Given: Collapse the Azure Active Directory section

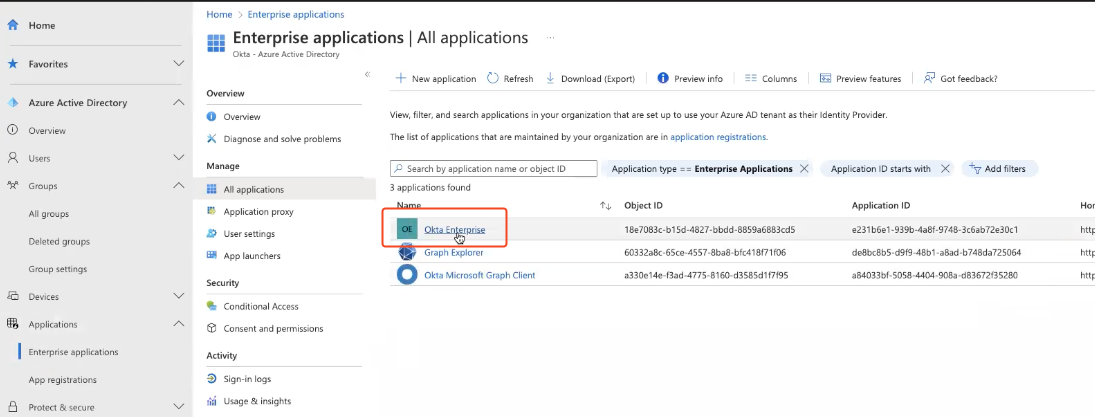Looking at the screenshot, I should click(x=178, y=103).
